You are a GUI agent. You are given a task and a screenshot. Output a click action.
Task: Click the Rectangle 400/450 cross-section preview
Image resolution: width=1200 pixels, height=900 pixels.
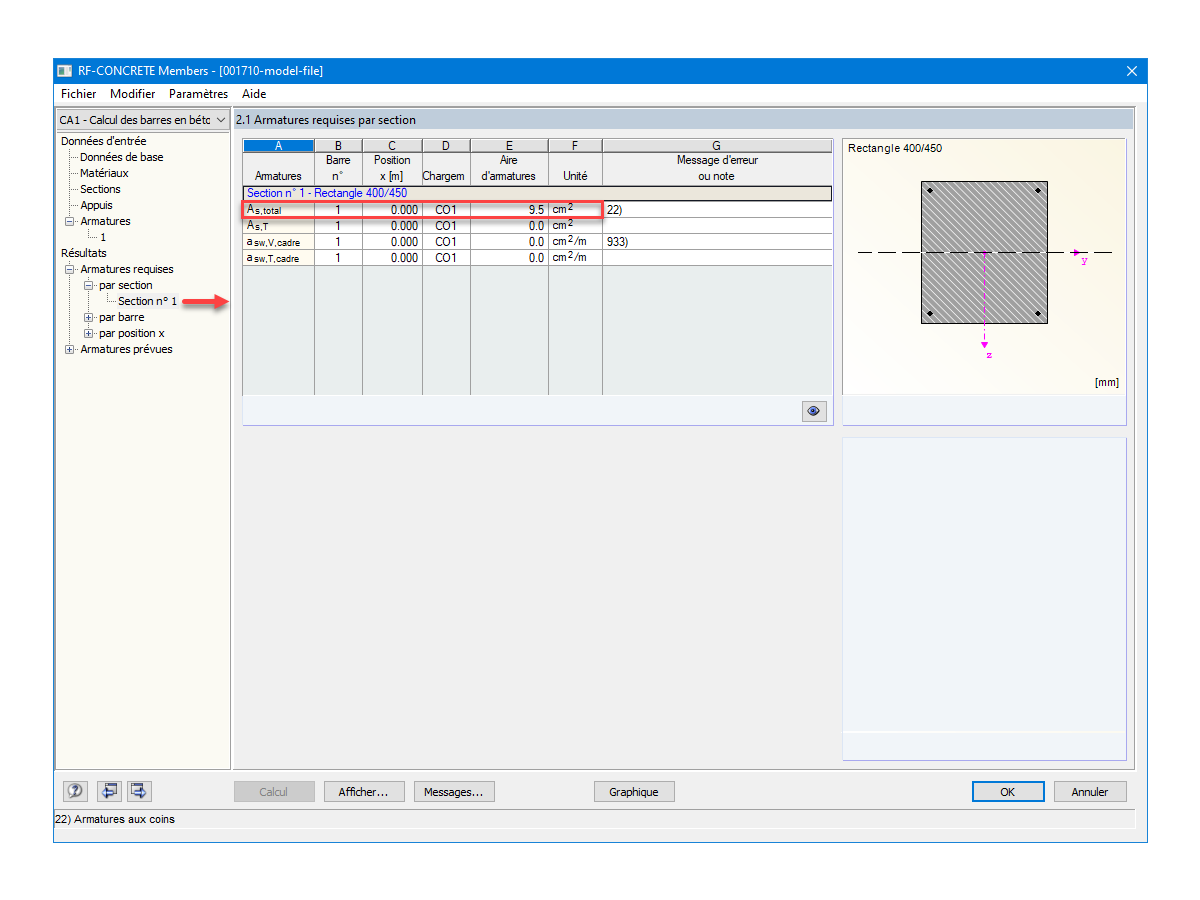coord(984,252)
